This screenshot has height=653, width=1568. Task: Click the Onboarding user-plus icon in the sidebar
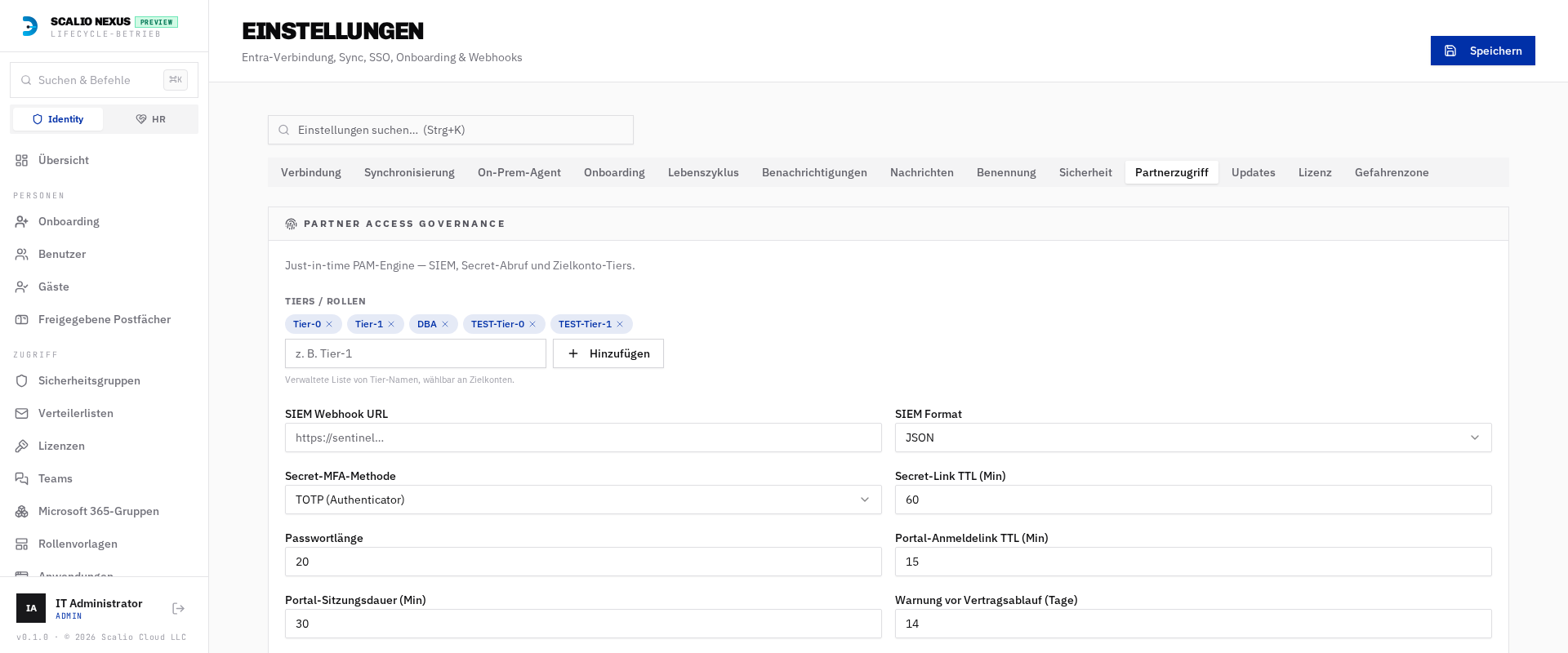(22, 221)
